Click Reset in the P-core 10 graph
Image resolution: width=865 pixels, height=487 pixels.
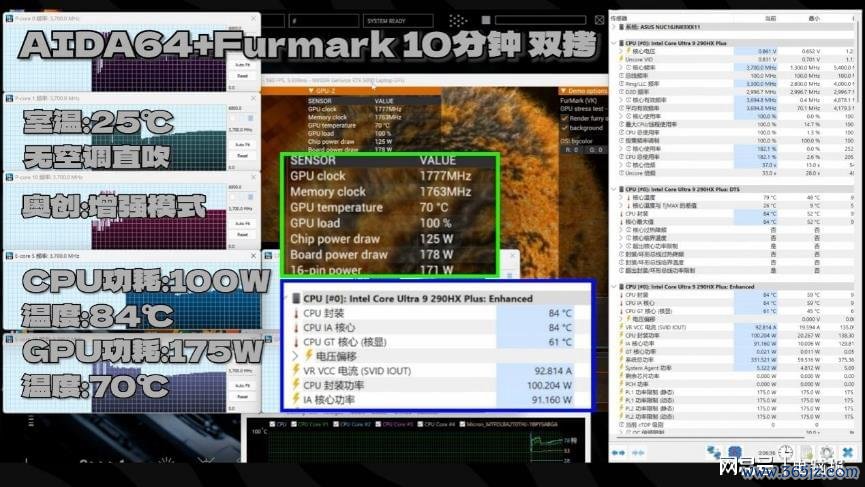point(242,234)
